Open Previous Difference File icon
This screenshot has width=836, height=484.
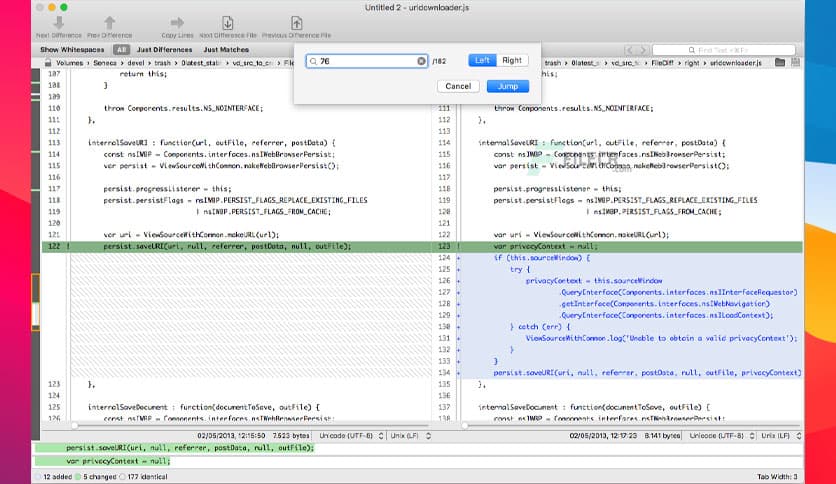[x=296, y=22]
